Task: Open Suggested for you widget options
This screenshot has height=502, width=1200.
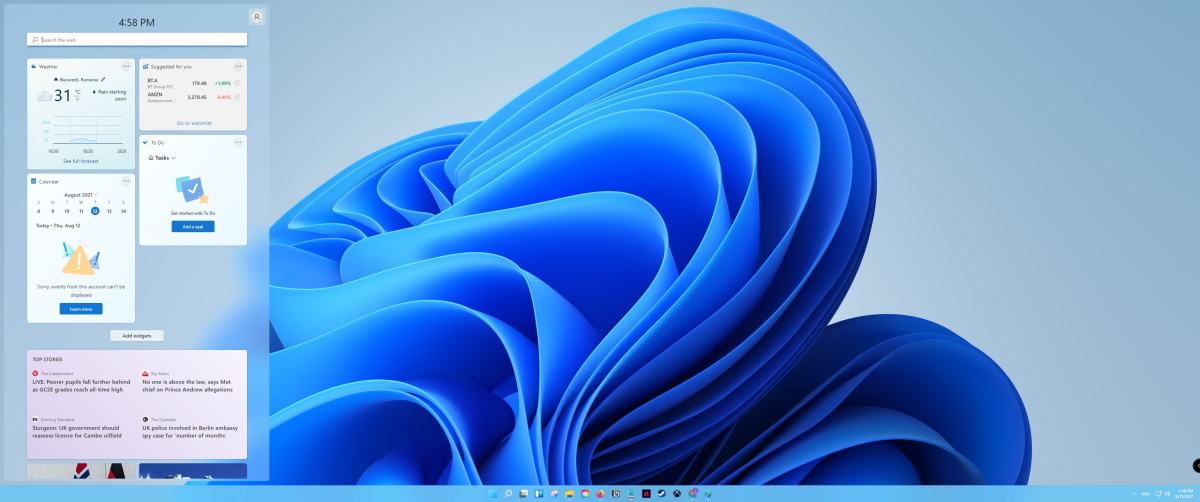Action: click(x=238, y=66)
